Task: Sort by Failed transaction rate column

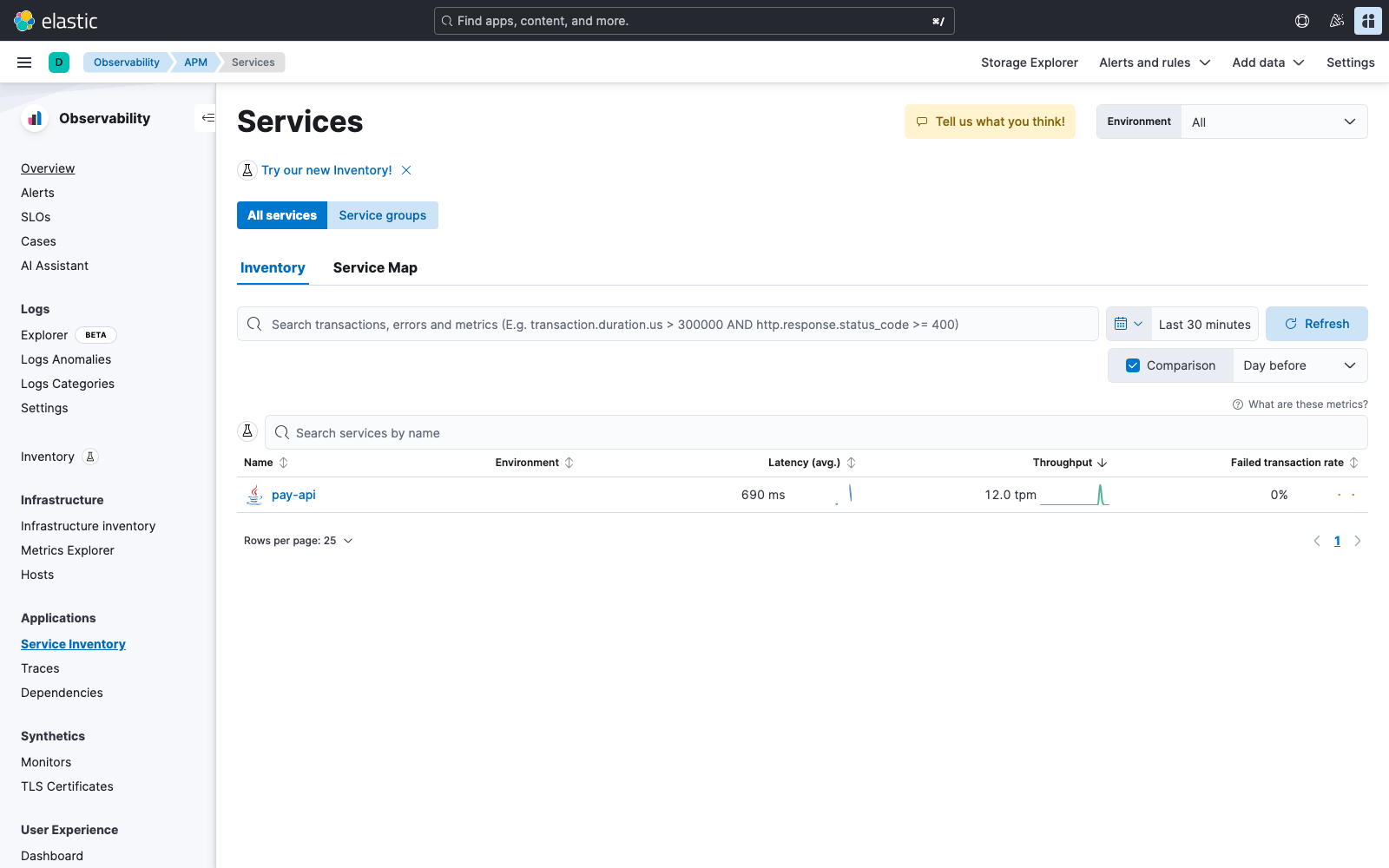Action: [1294, 463]
